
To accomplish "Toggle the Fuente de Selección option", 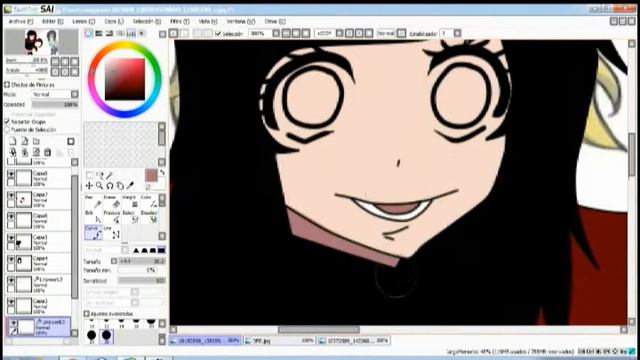I will click(x=7, y=129).
